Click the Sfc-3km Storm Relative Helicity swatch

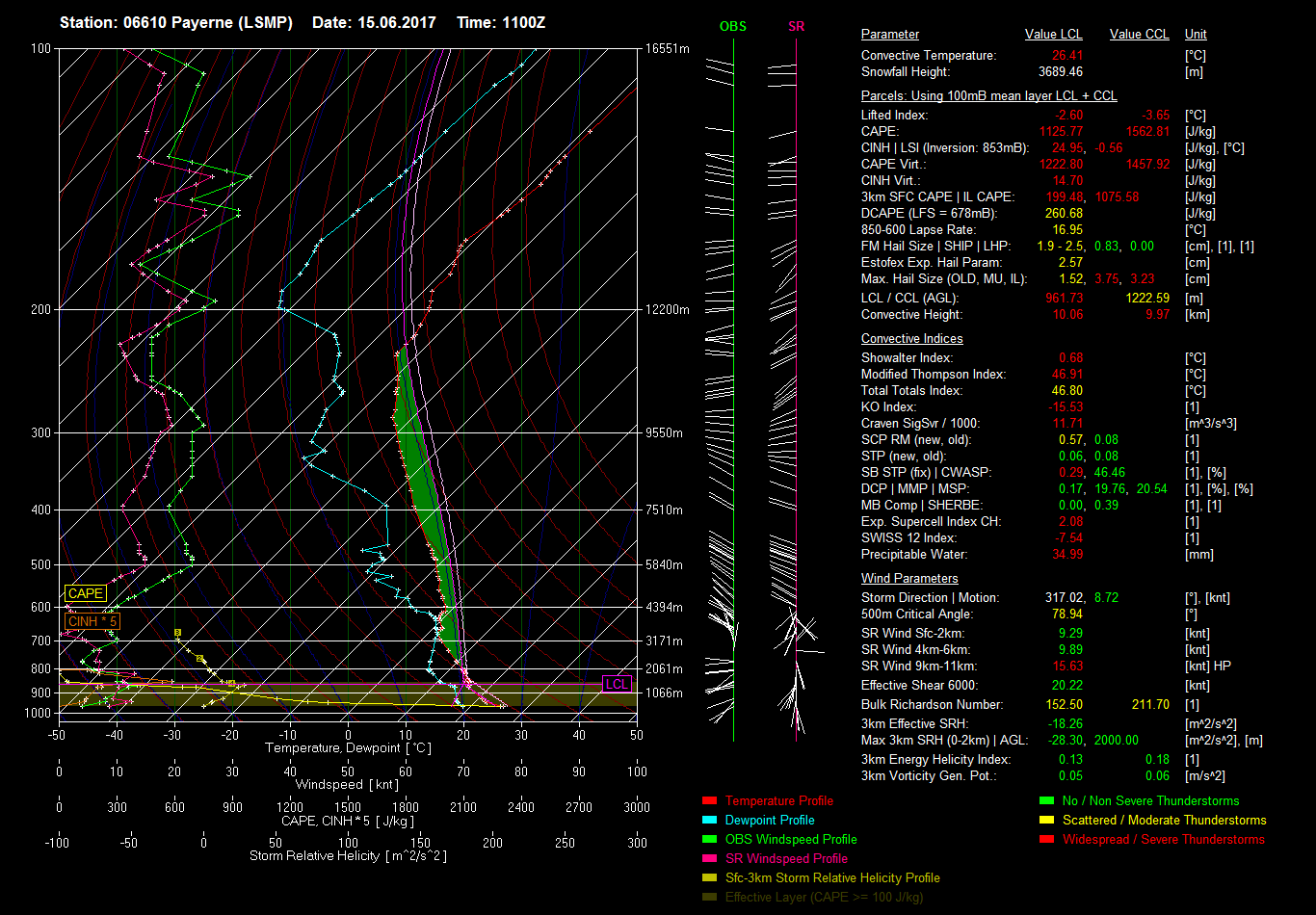pyautogui.click(x=709, y=878)
